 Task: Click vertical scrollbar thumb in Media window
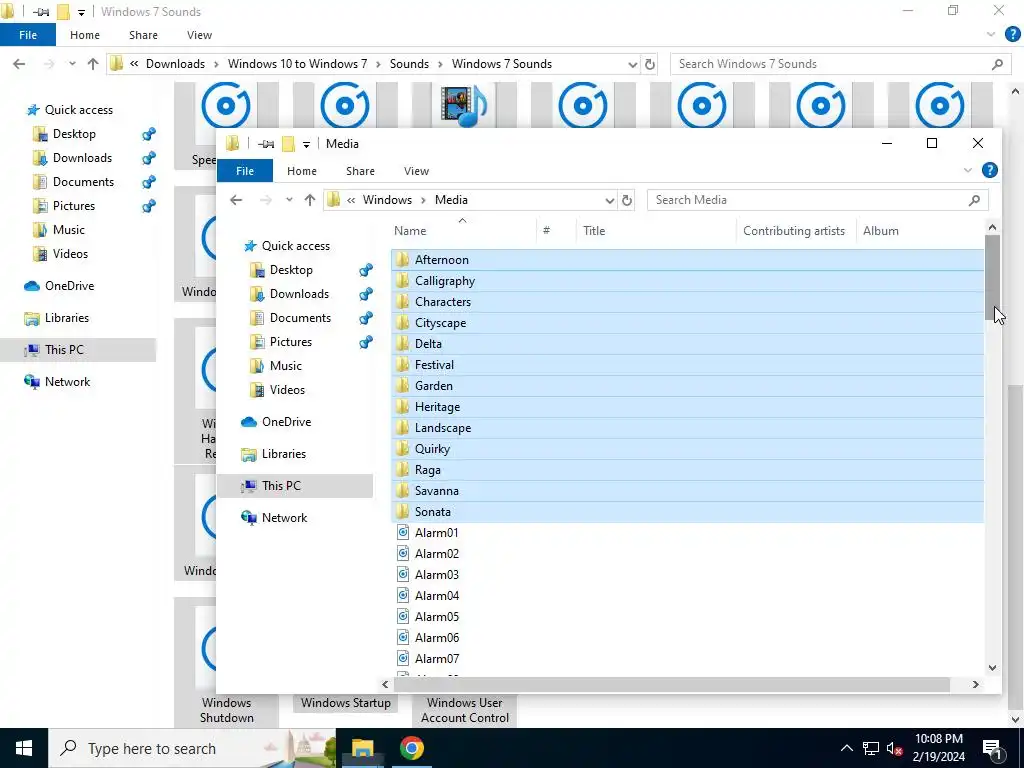point(992,278)
